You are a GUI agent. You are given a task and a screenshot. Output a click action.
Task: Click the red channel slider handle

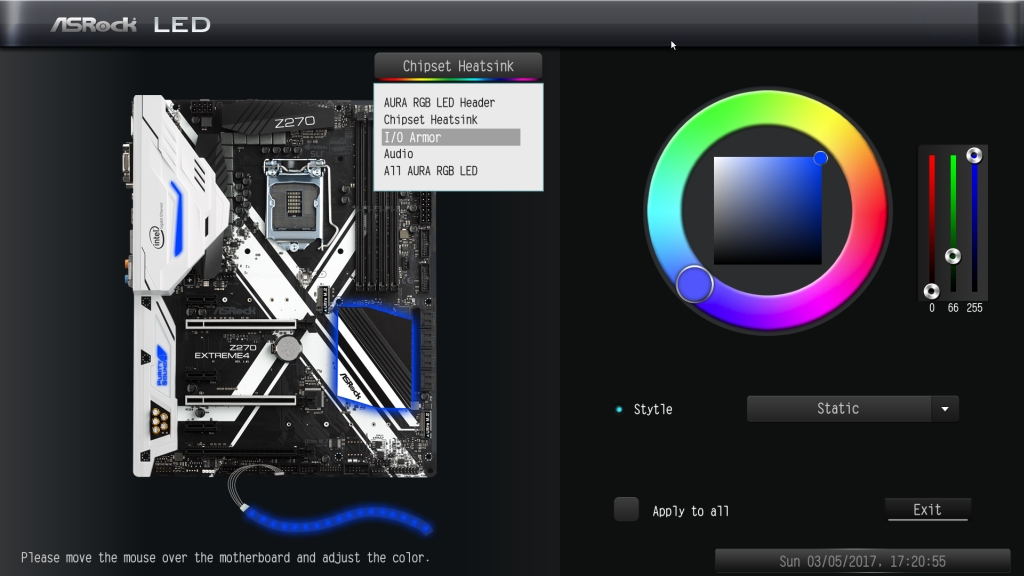[932, 291]
